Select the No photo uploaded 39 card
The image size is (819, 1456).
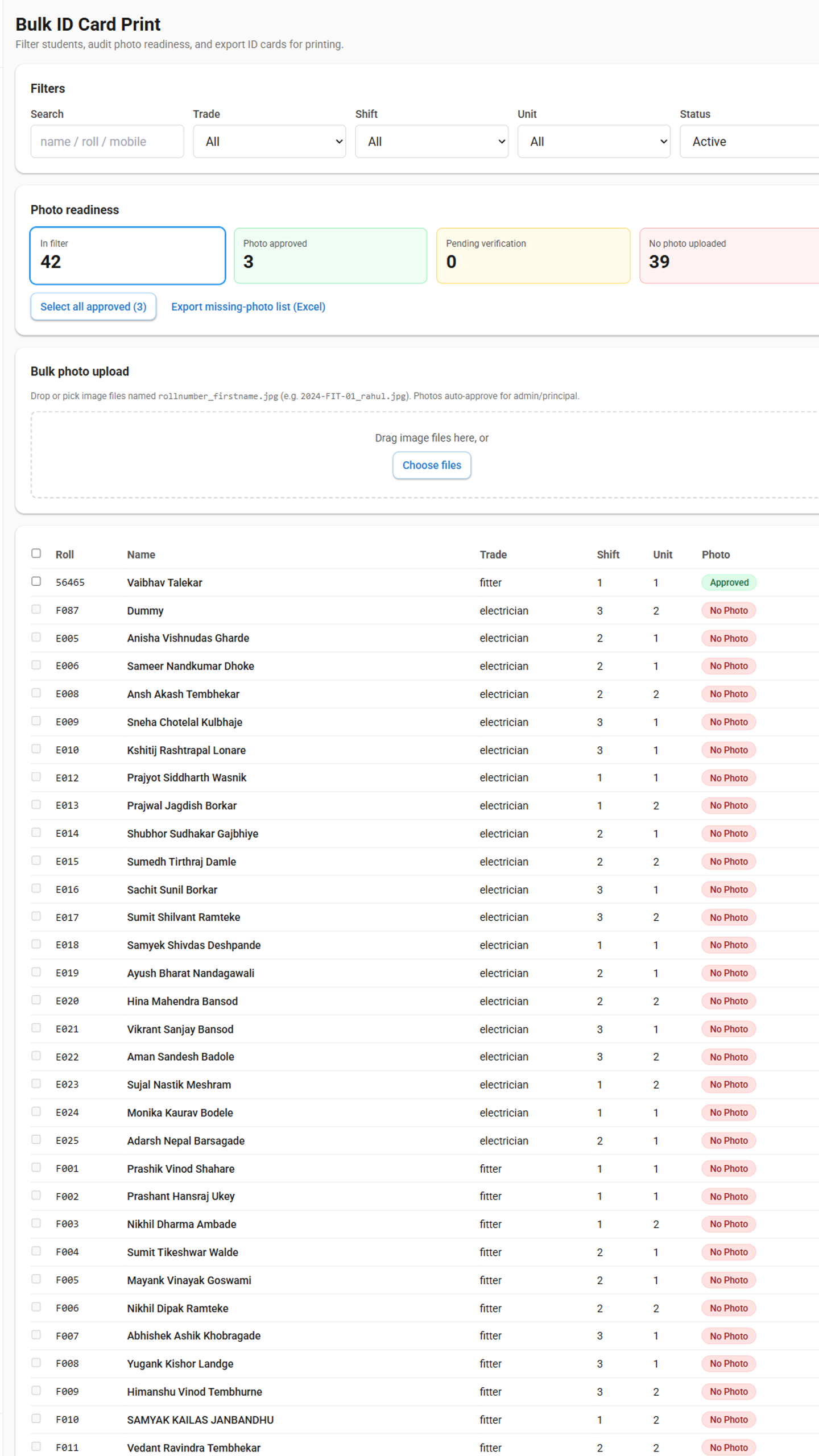pos(730,255)
